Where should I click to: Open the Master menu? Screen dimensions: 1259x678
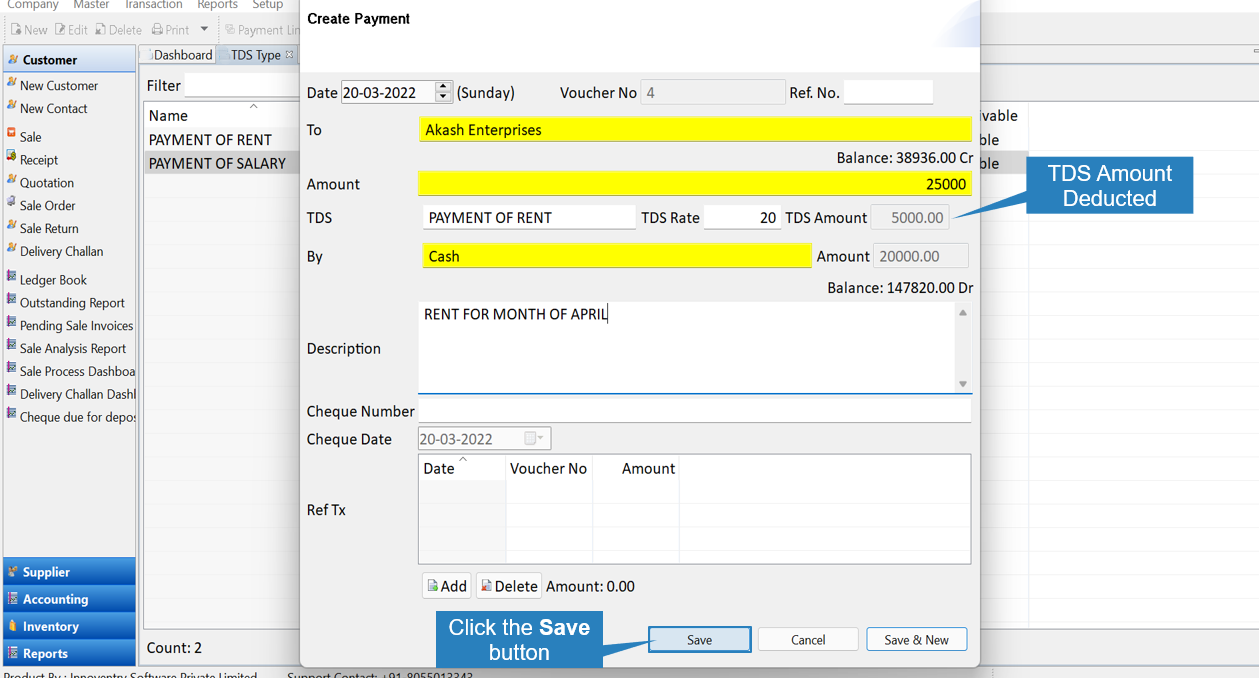point(91,5)
